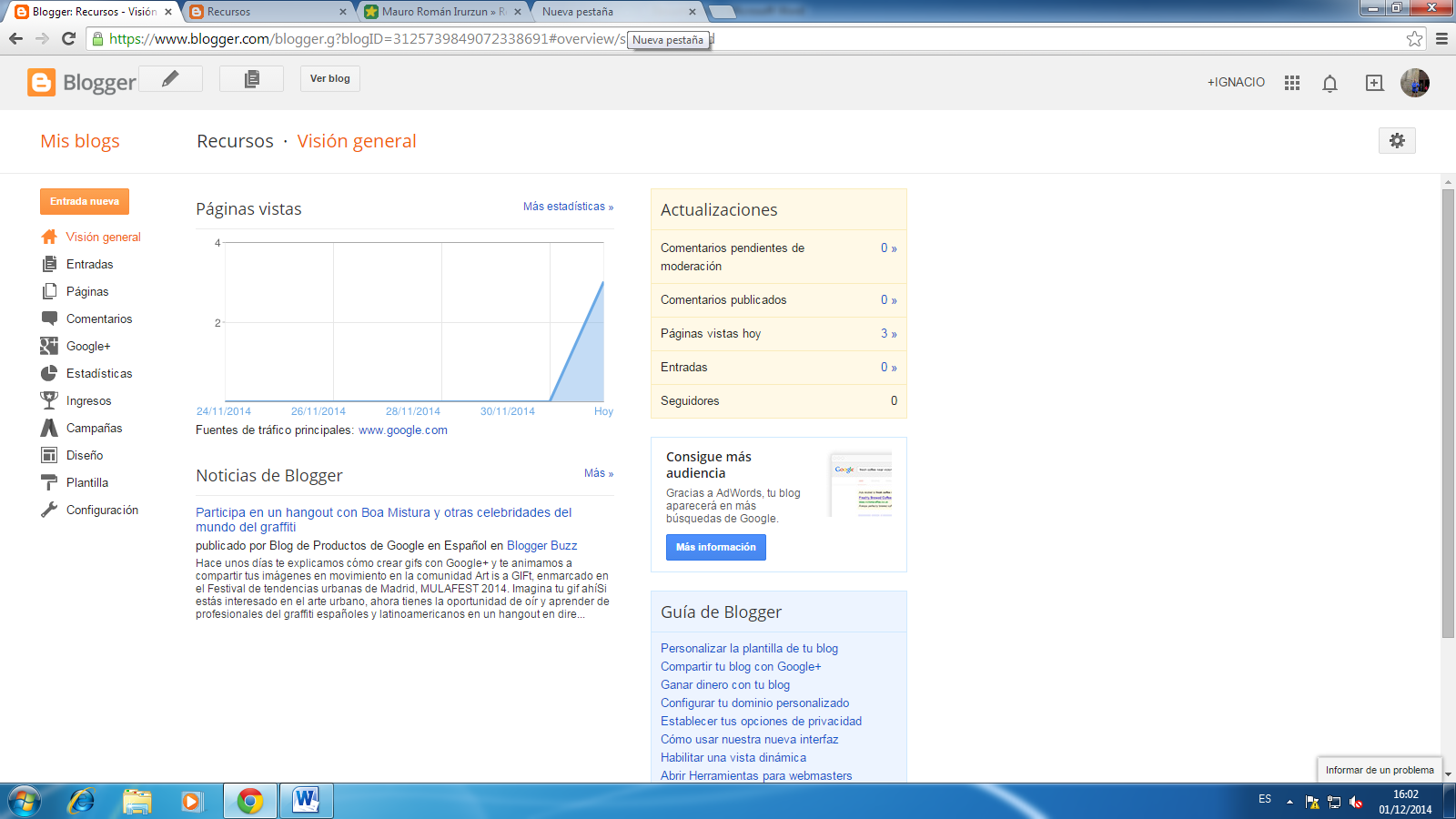Open Páginas vistas hoy count link
1456x819 pixels.
point(888,333)
